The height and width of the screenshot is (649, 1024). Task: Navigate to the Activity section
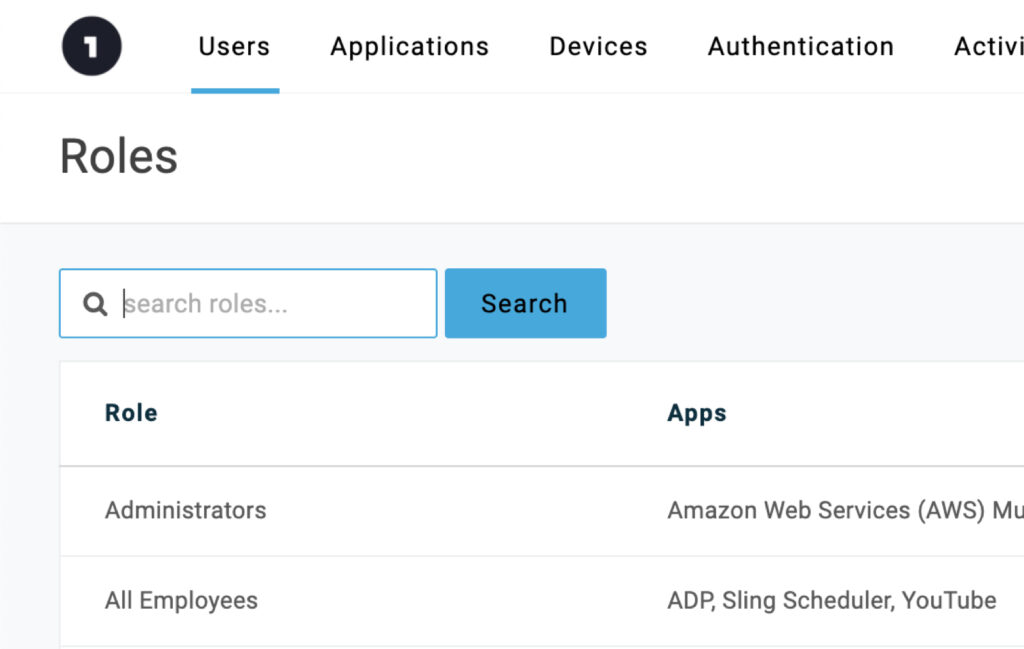[x=990, y=46]
